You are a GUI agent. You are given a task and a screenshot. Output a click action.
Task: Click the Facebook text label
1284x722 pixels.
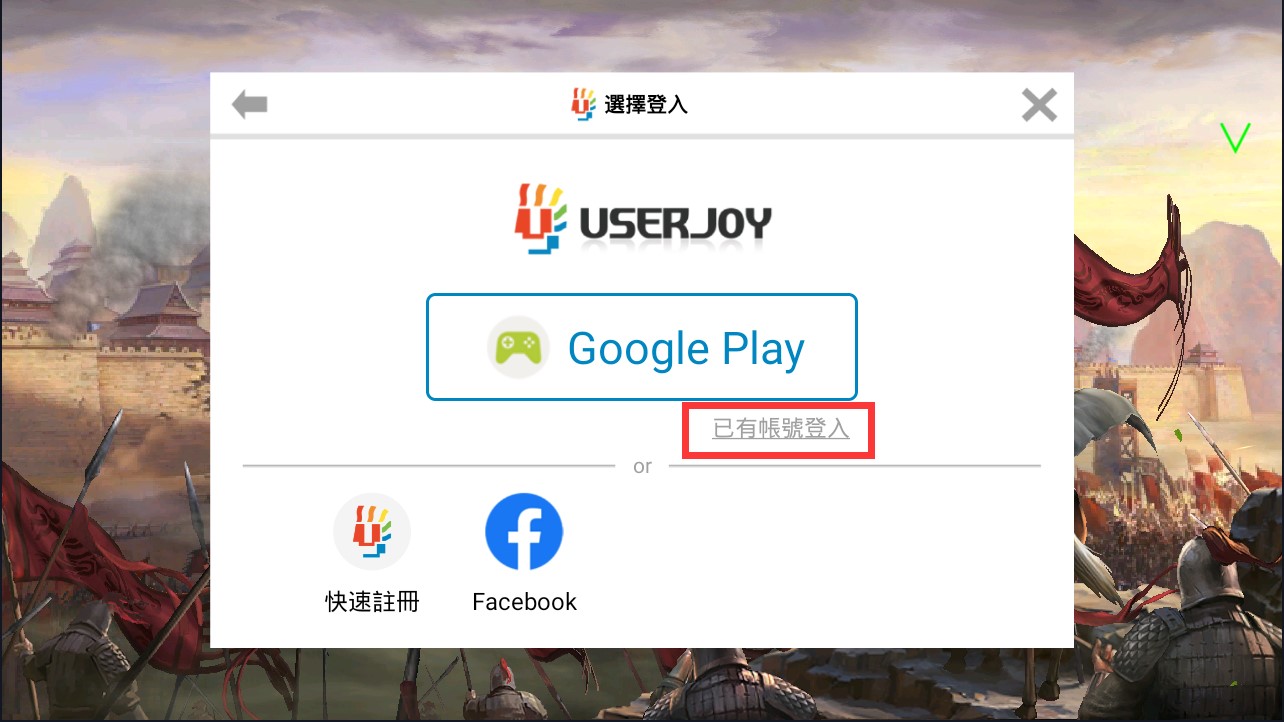coord(524,602)
